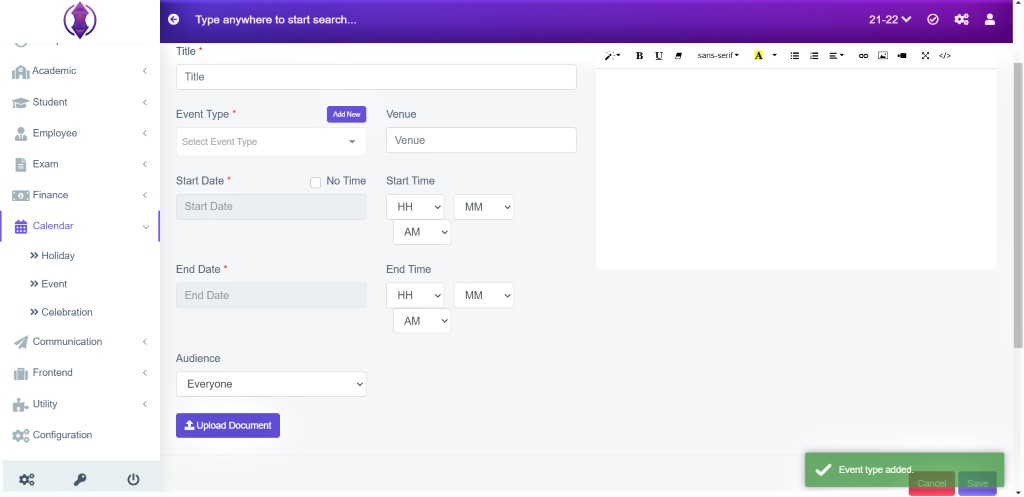Expand the Communication sidebar menu
Image resolution: width=1024 pixels, height=497 pixels.
(x=80, y=342)
